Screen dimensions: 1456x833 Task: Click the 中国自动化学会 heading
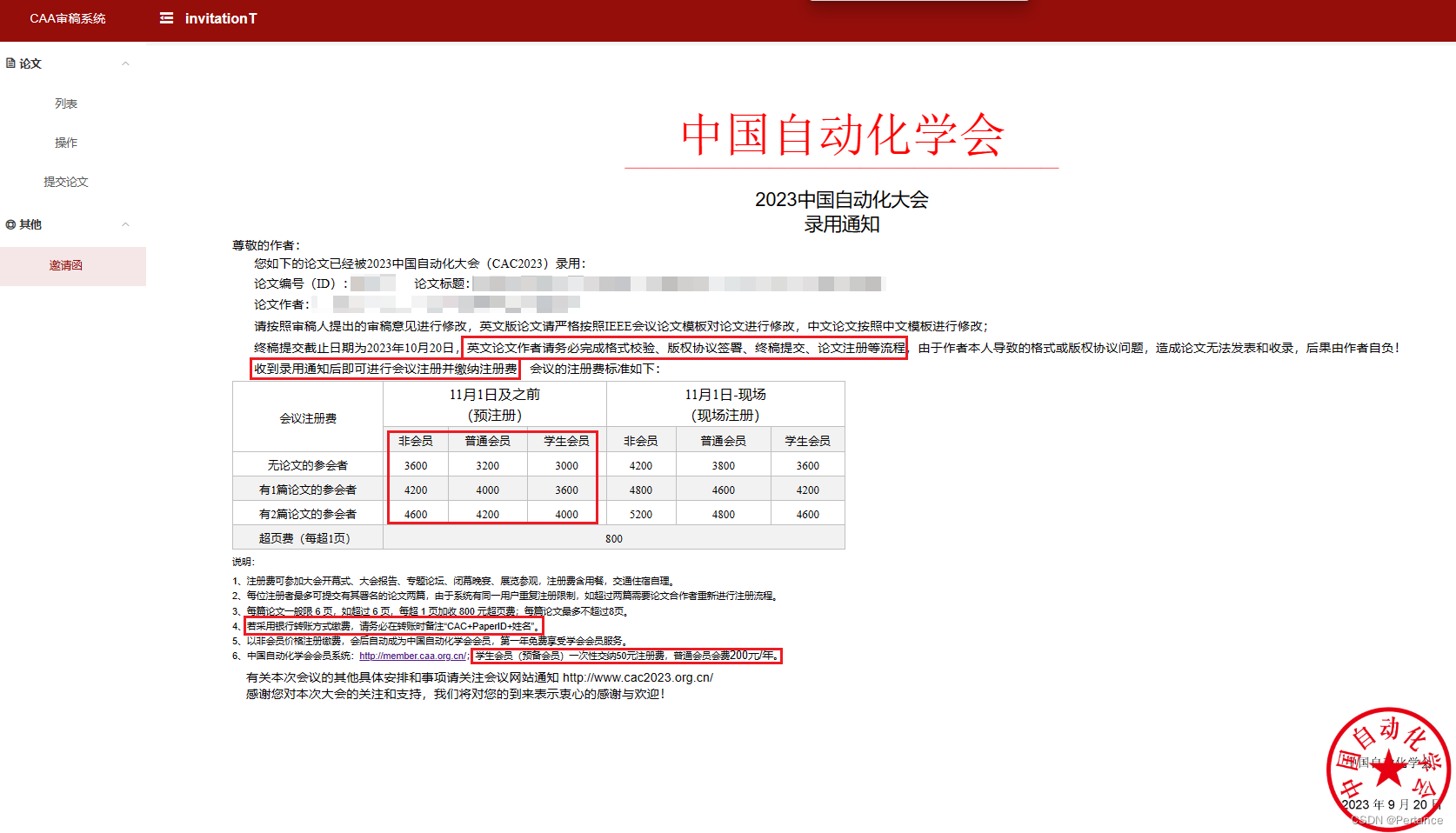842,135
